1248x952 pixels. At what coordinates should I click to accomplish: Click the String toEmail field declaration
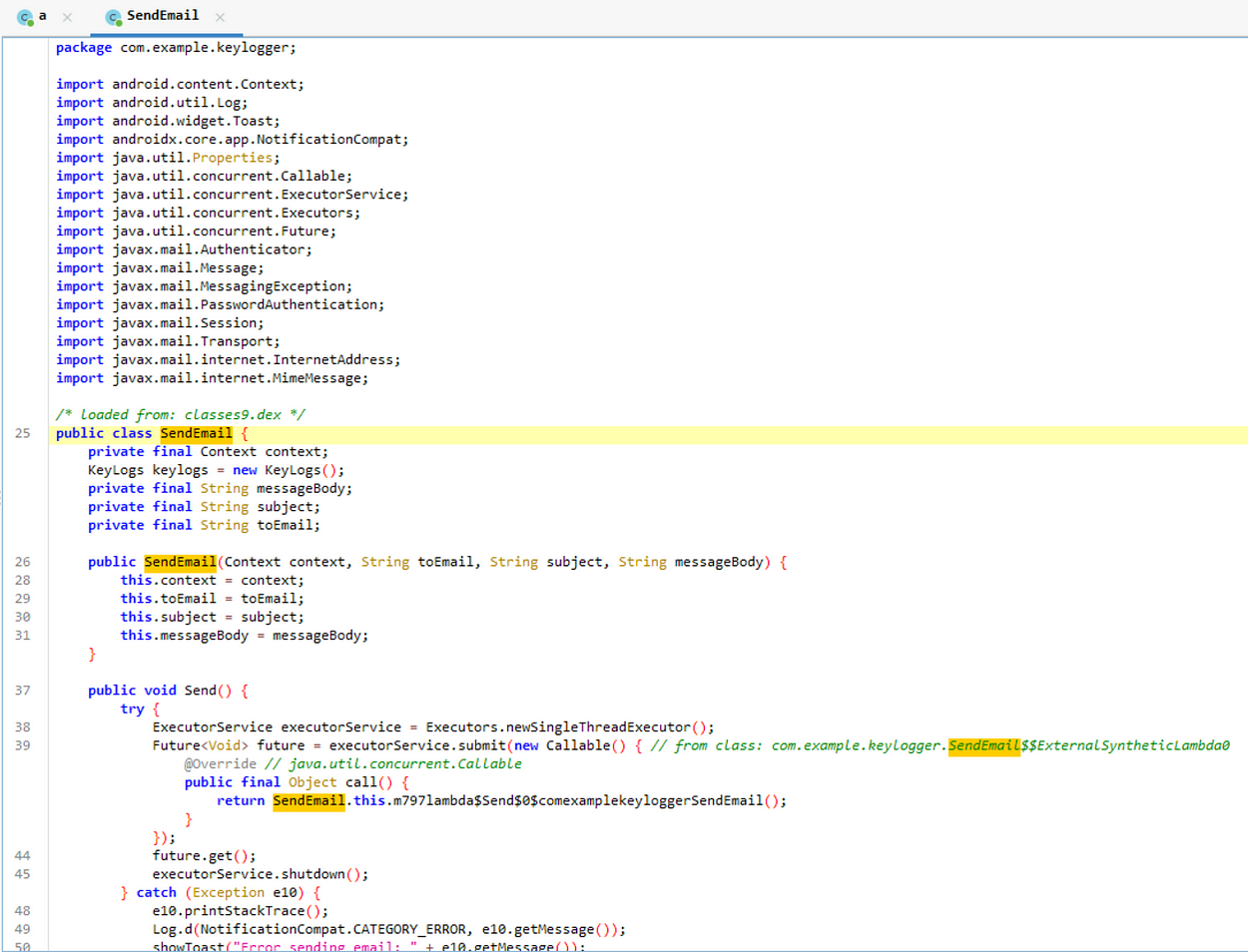(x=204, y=525)
